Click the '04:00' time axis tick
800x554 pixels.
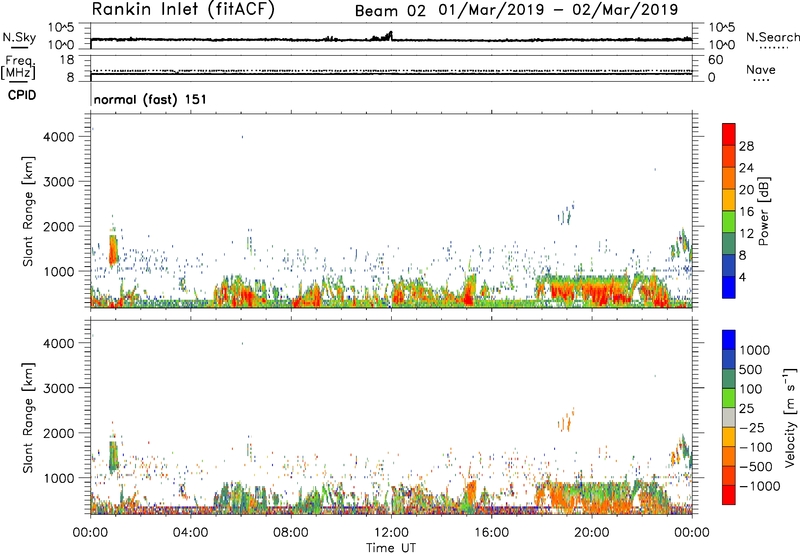(190, 533)
